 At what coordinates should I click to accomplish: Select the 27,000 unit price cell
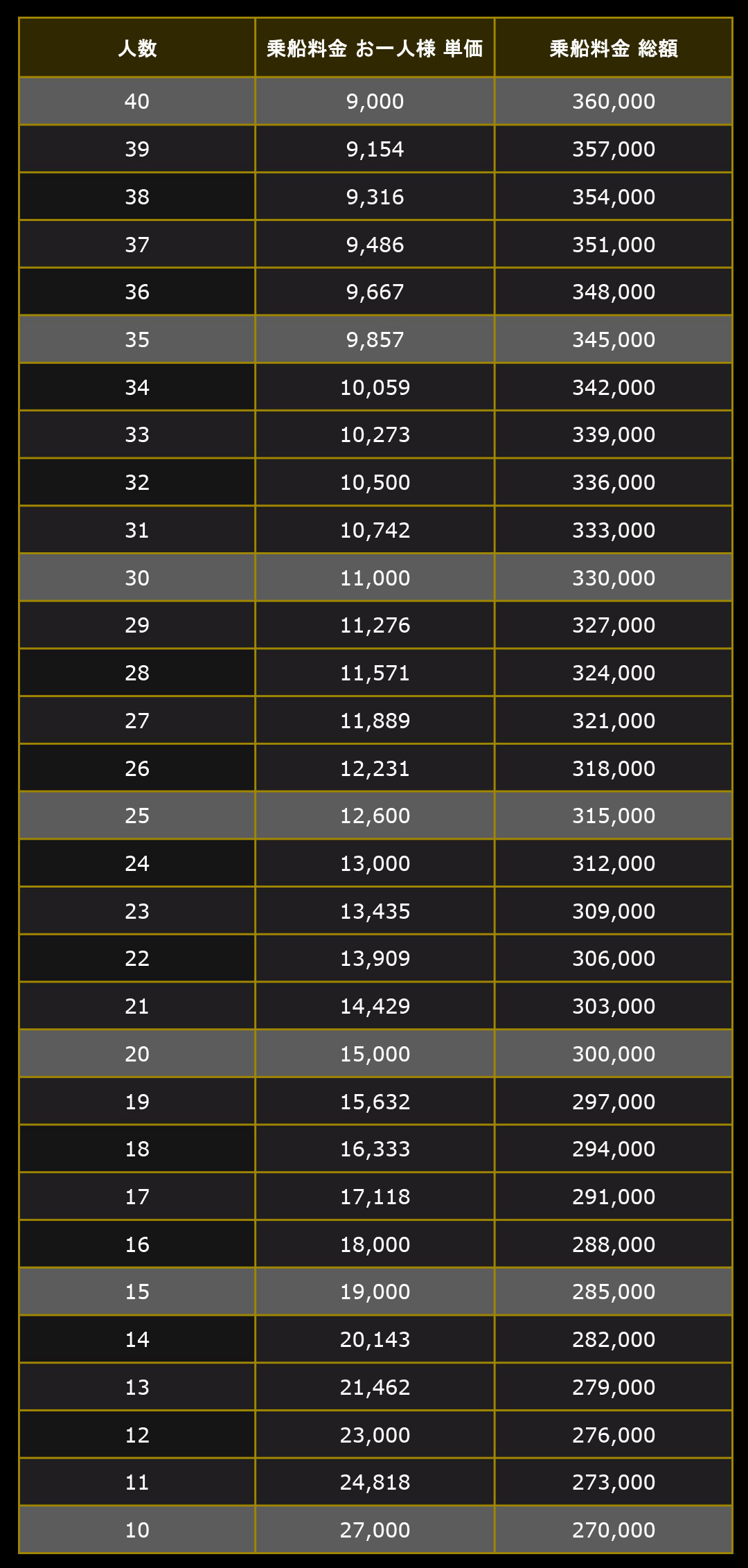coord(375,1530)
